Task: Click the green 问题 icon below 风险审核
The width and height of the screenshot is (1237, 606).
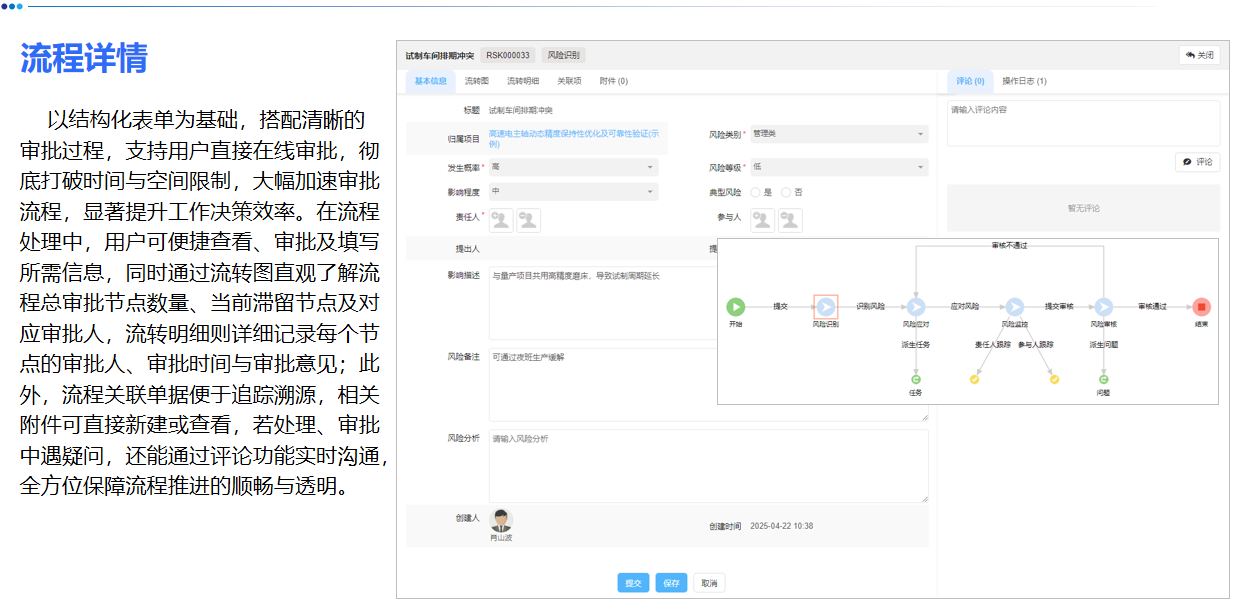Action: (1103, 380)
